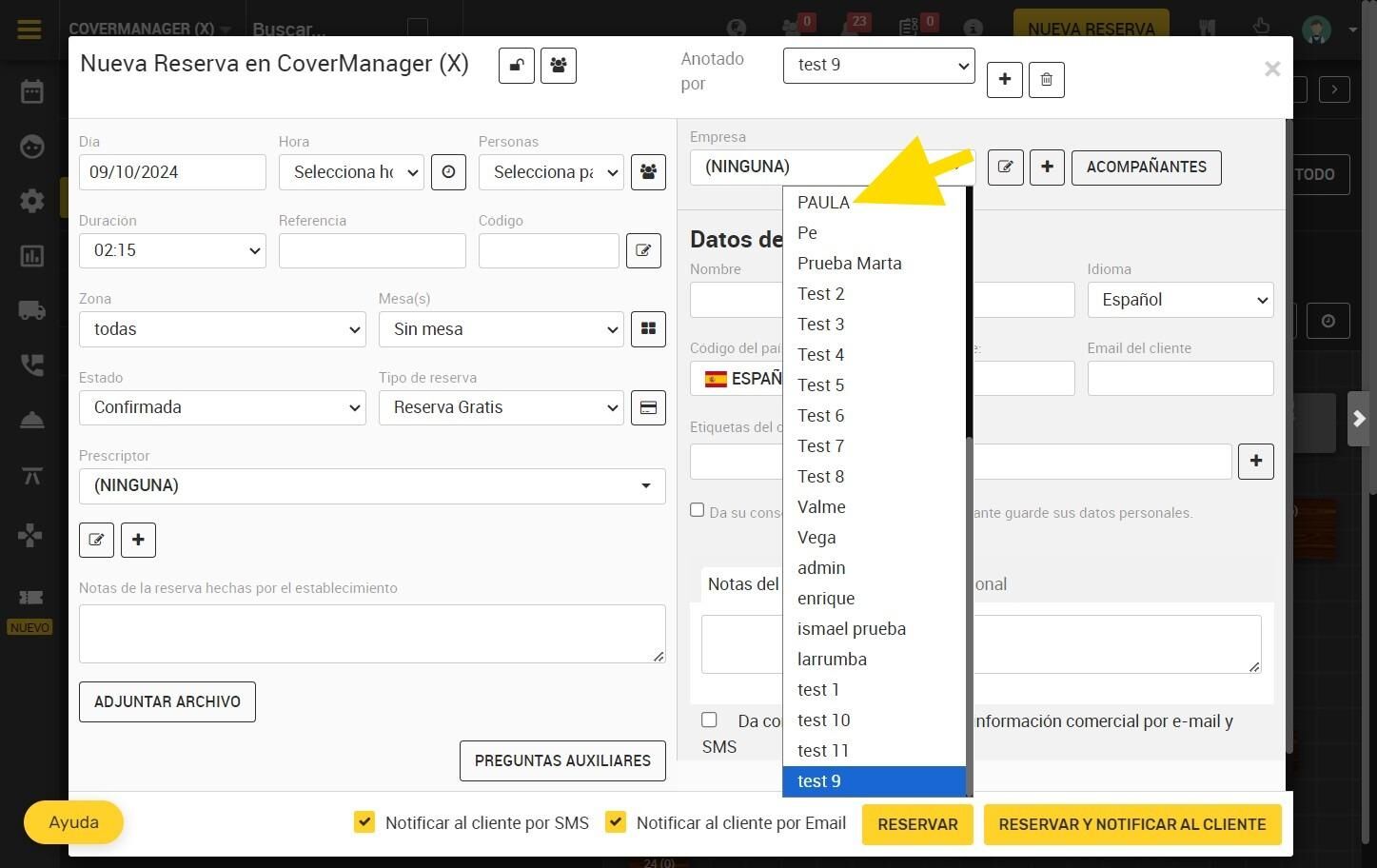Close the Nueva Reserva dialog
Screen dimensions: 1377x868
click(1272, 69)
